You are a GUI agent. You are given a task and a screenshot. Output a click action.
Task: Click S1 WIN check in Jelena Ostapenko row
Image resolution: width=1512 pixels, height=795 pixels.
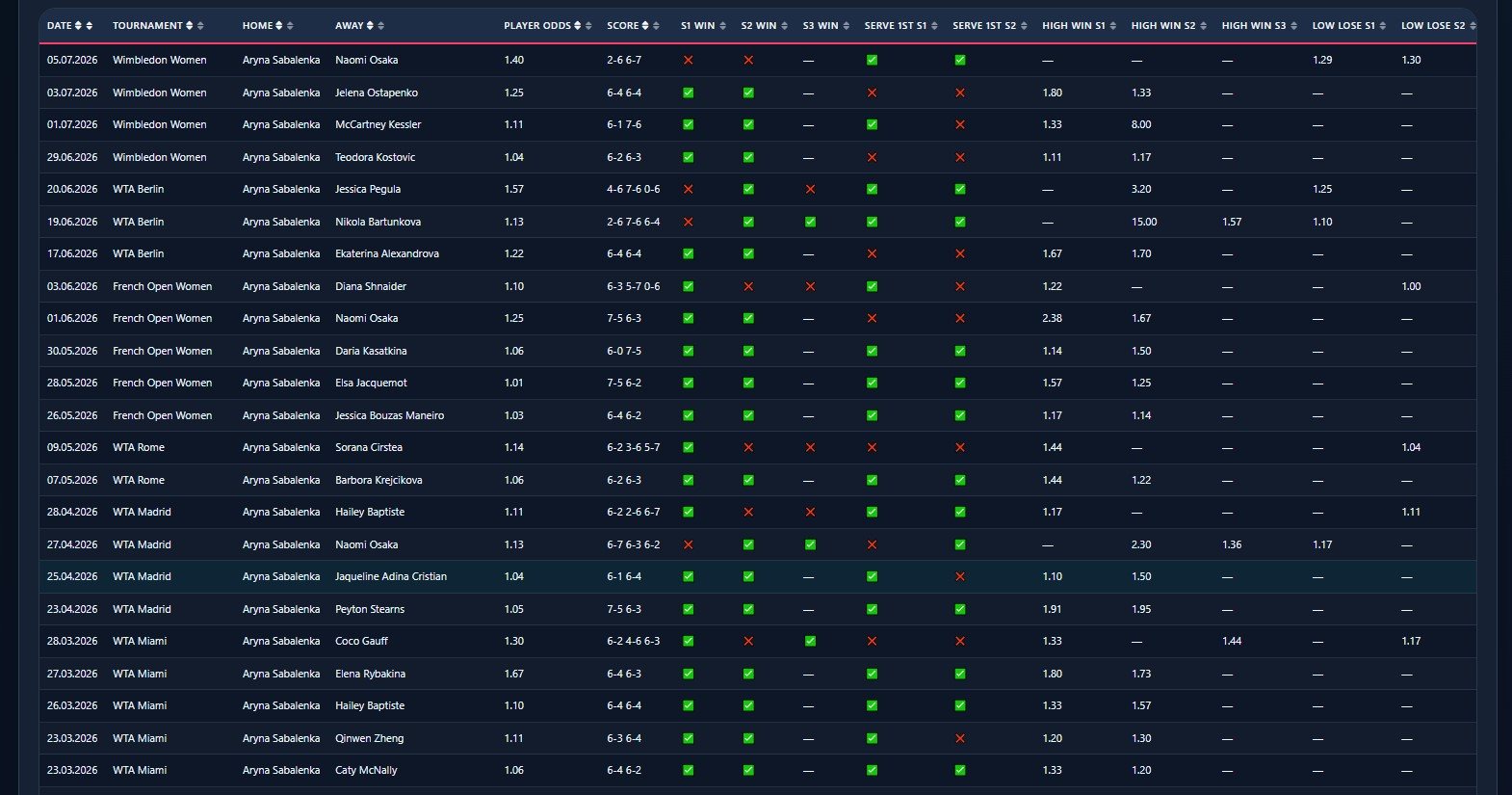tap(688, 93)
